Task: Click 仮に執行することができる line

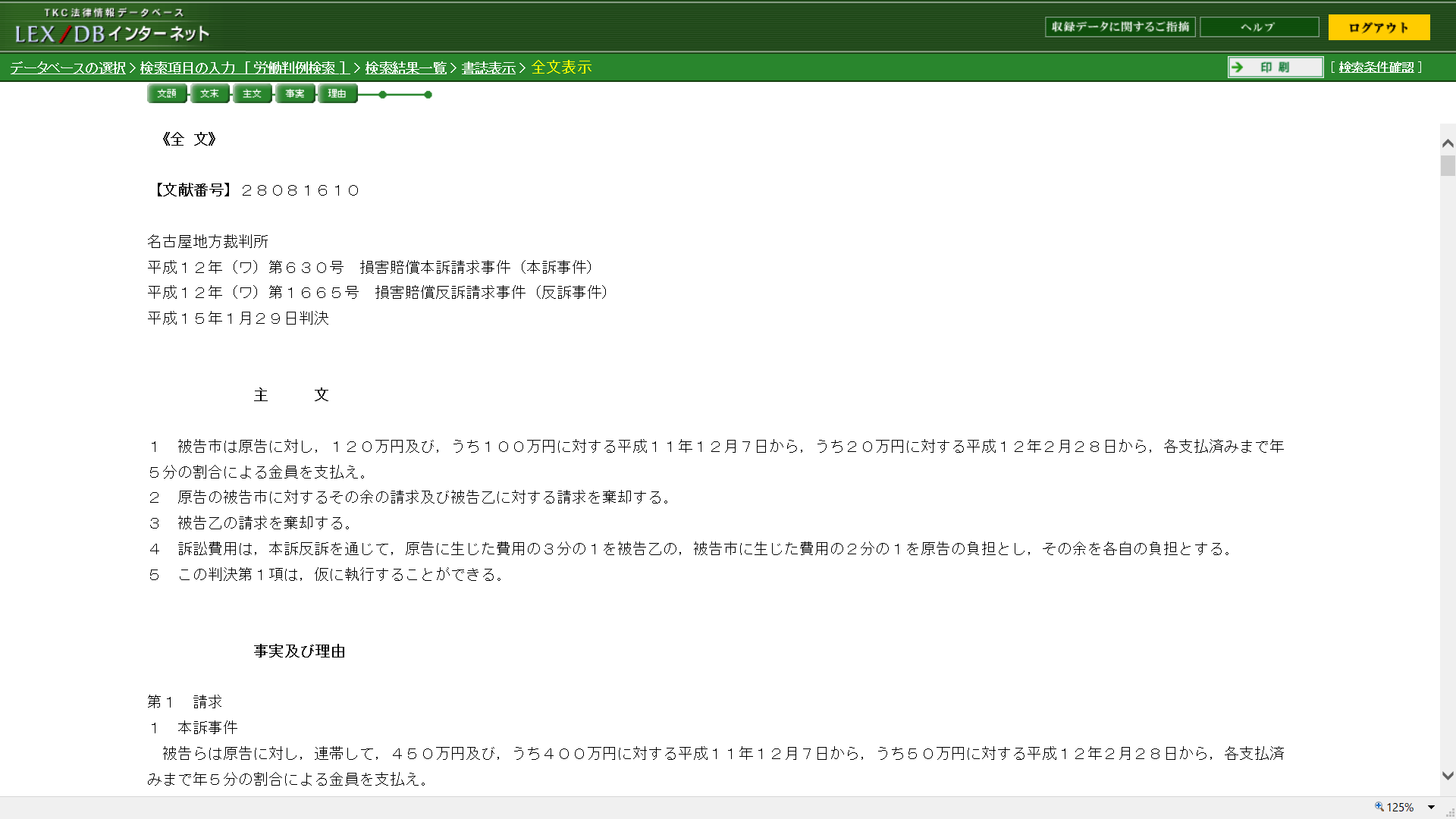Action: coord(328,575)
